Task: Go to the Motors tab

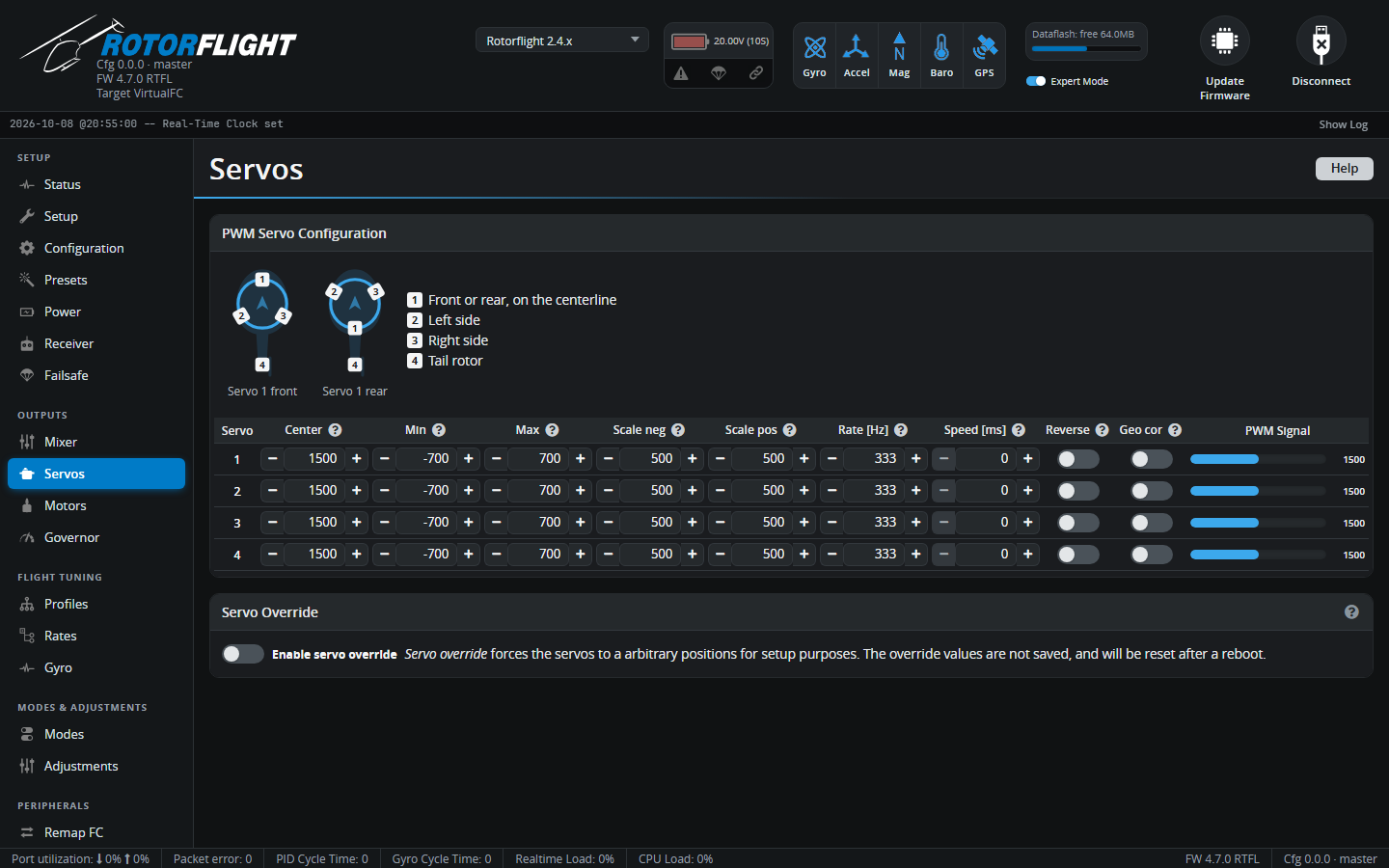Action: point(96,505)
